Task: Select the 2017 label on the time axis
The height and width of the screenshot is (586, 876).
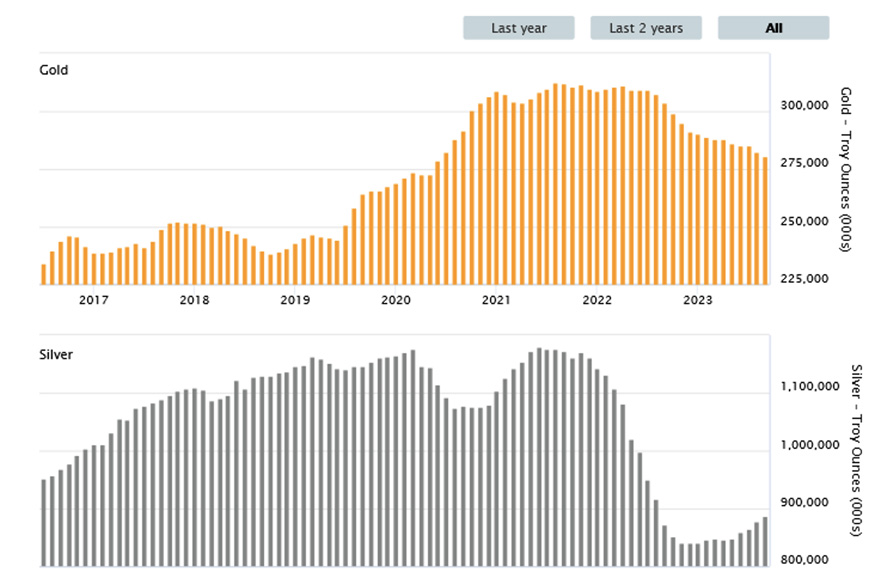Action: [93, 300]
